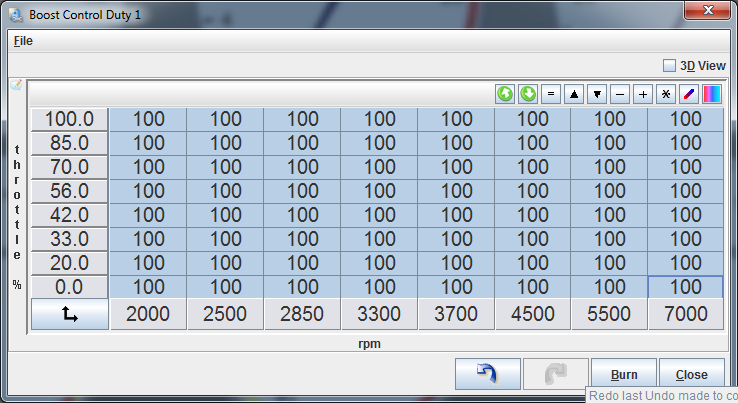Select duty cell at 20.0 throttle, 2500 rpm

[x=225, y=263]
